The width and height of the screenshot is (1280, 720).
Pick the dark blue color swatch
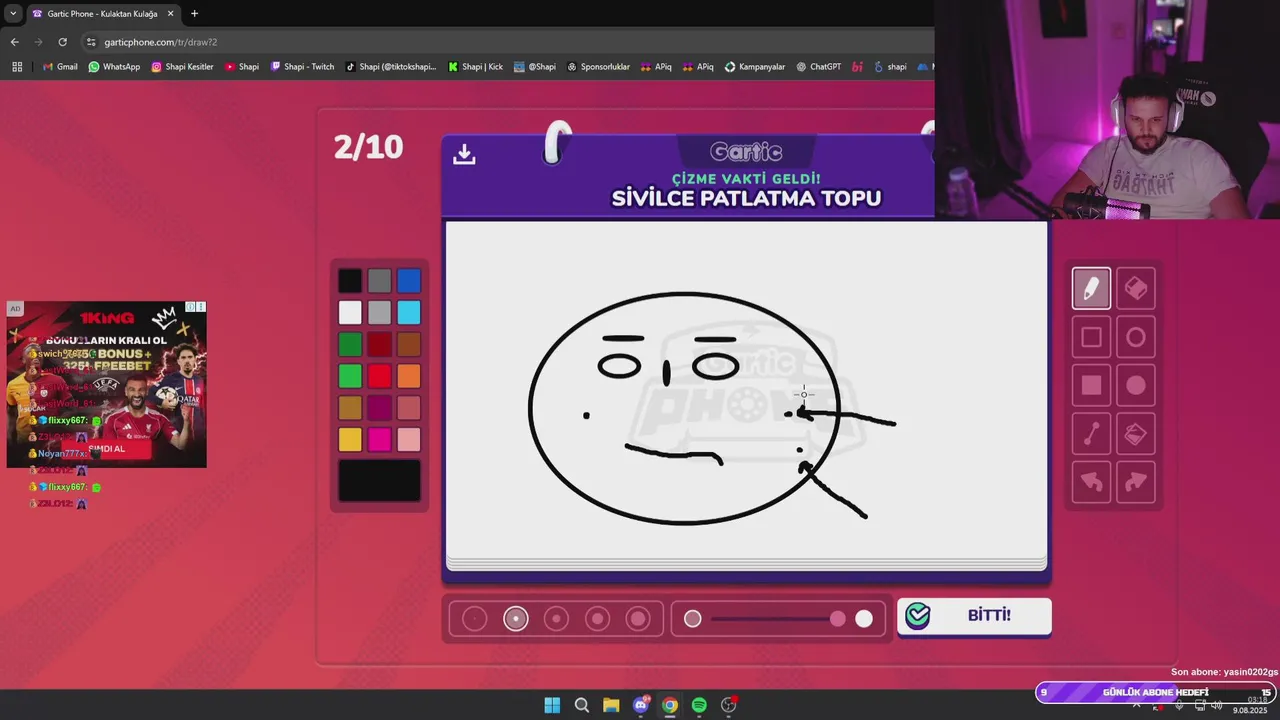click(x=409, y=281)
